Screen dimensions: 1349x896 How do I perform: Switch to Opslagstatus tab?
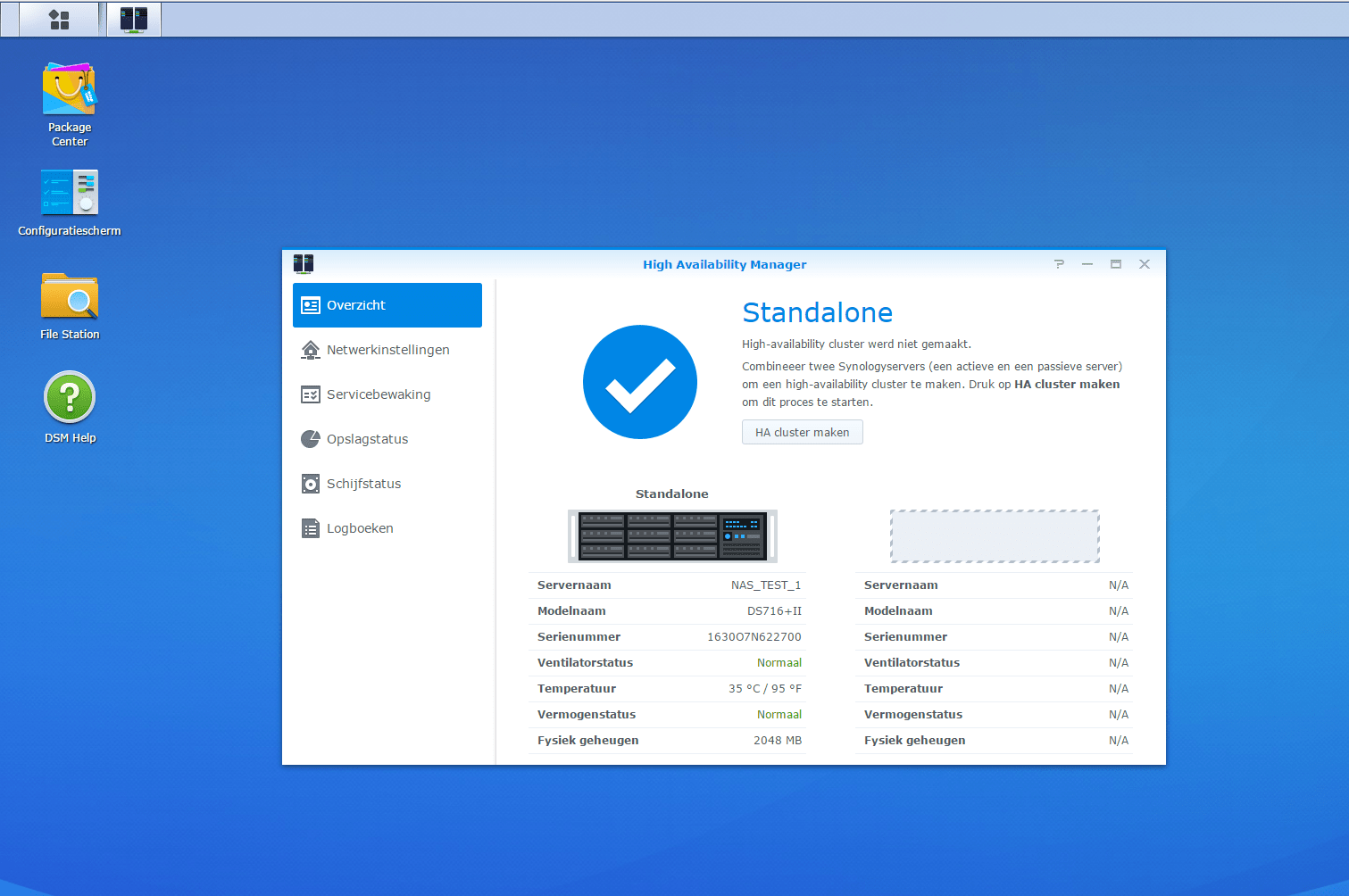click(387, 439)
